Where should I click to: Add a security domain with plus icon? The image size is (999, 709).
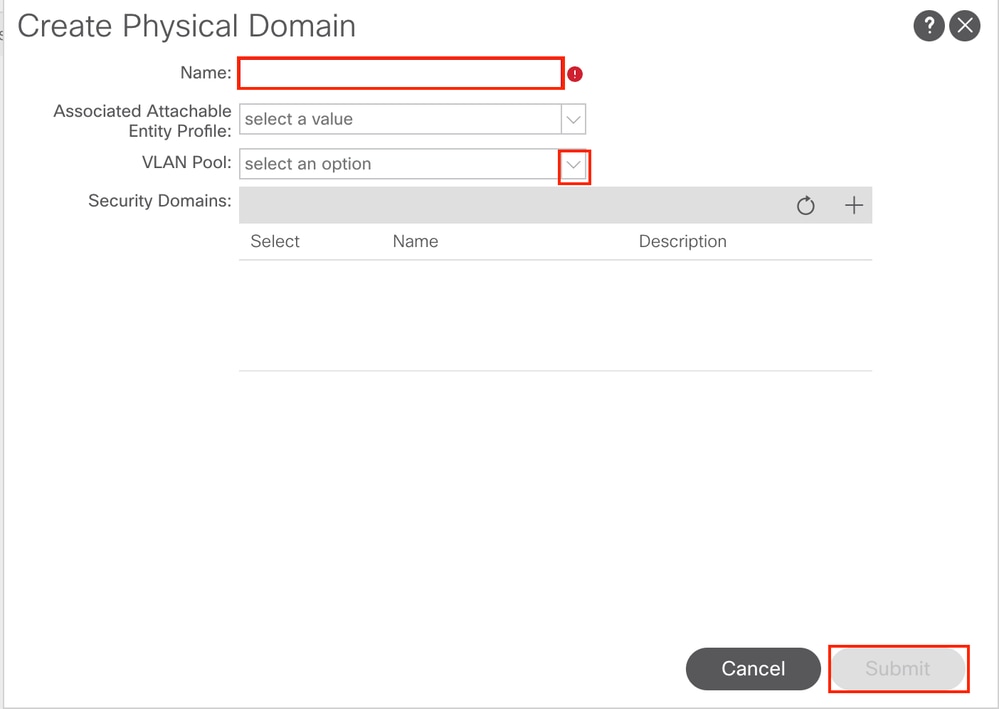coord(854,205)
